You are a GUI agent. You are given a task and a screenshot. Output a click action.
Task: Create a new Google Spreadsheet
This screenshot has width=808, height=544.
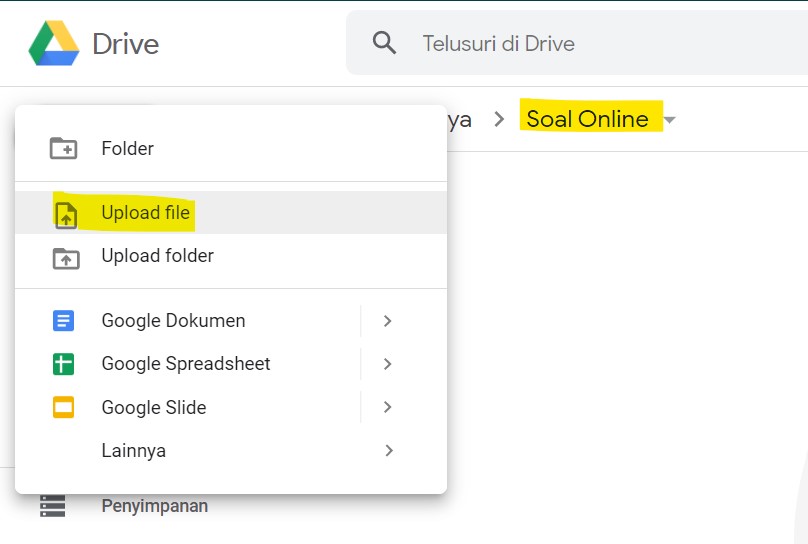(188, 364)
